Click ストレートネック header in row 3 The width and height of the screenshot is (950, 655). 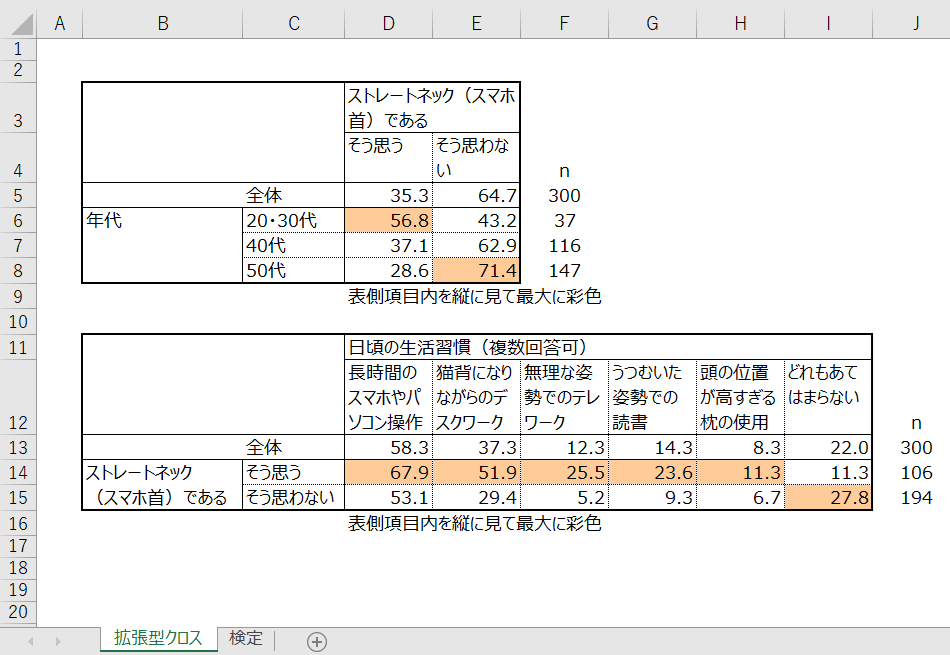pyautogui.click(x=432, y=108)
